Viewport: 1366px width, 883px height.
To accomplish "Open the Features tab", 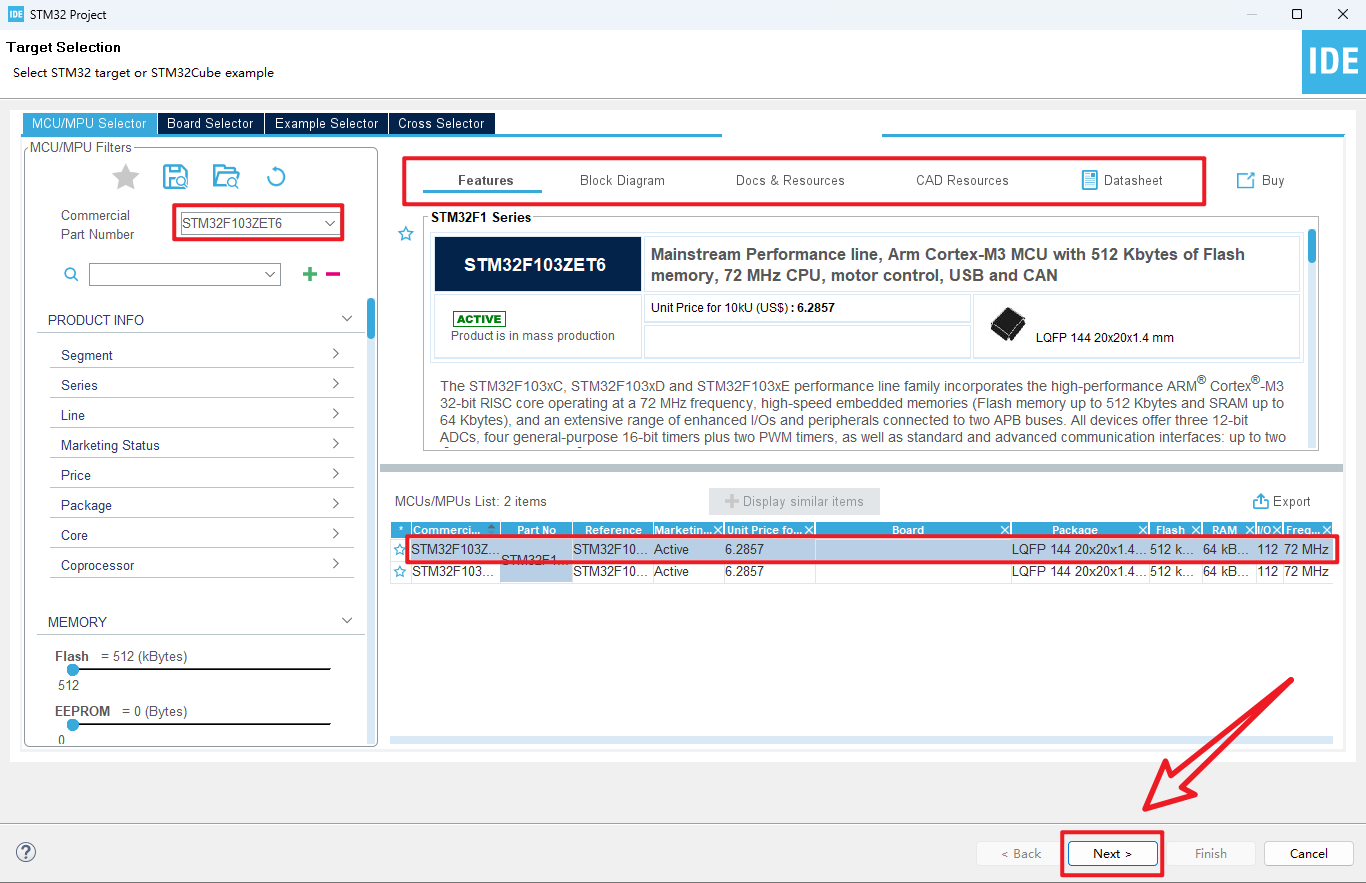I will pos(485,181).
